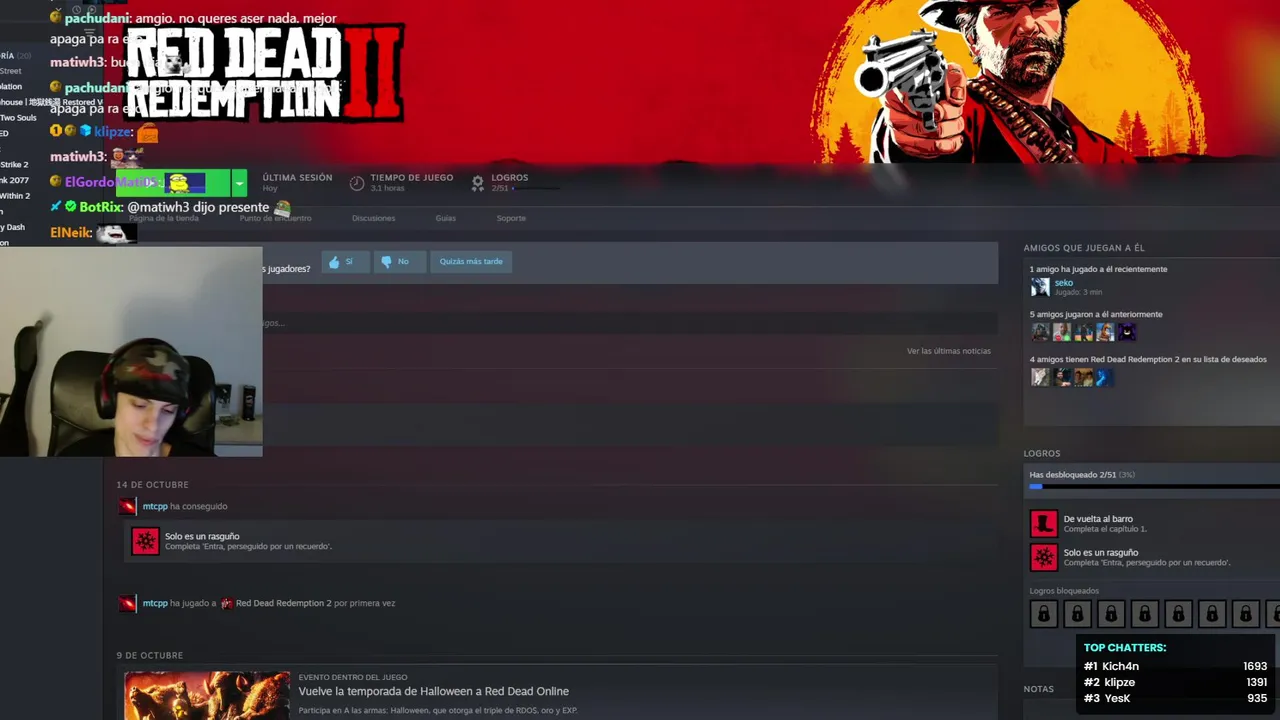Click the '9 DE OCTUBRE' date heading
1280x720 pixels.
[x=149, y=655]
